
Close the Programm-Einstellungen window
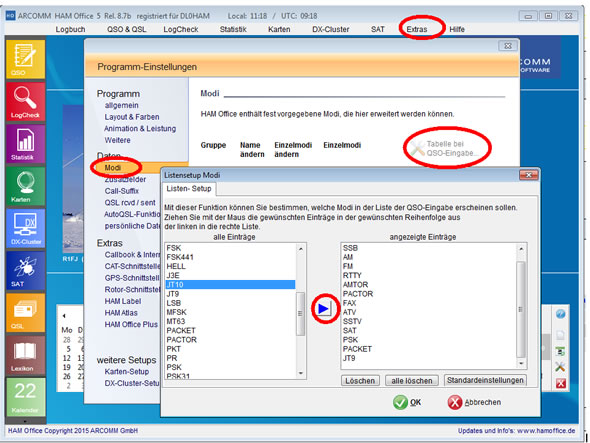508,46
